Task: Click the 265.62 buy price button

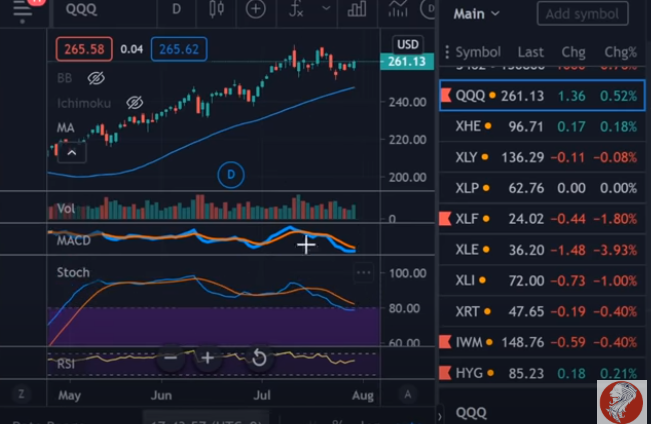Action: tap(179, 49)
